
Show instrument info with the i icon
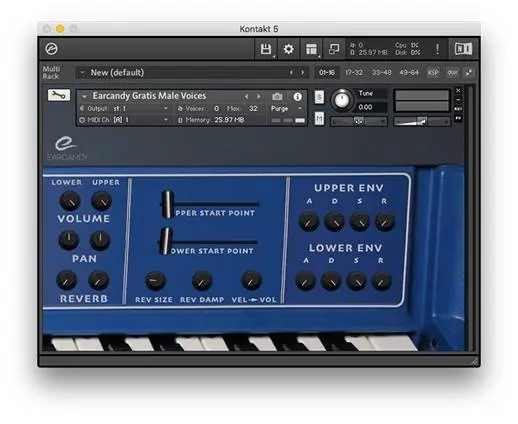(x=297, y=97)
